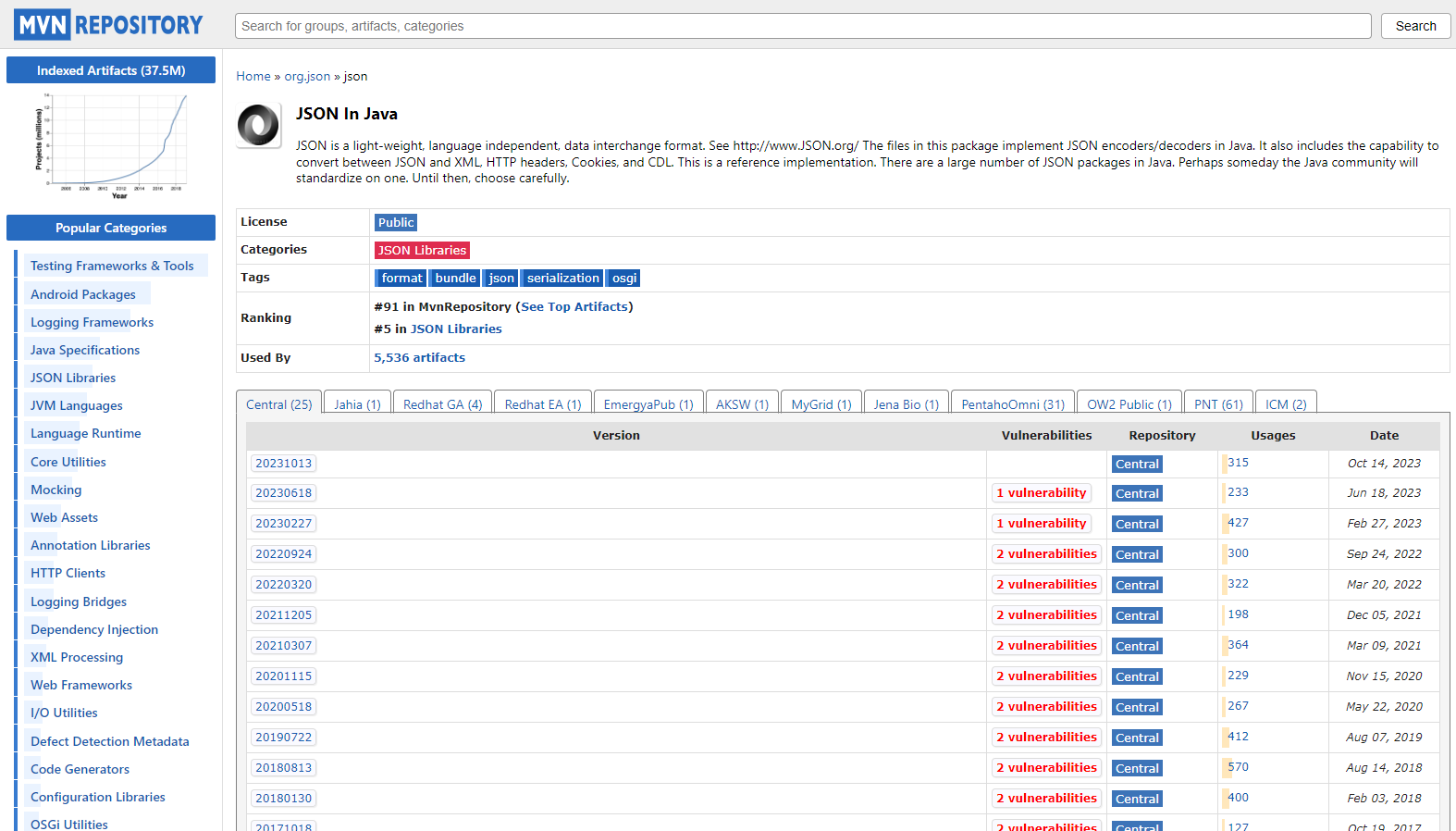Open Logging Frameworks category
The width and height of the screenshot is (1456, 831).
(x=92, y=322)
